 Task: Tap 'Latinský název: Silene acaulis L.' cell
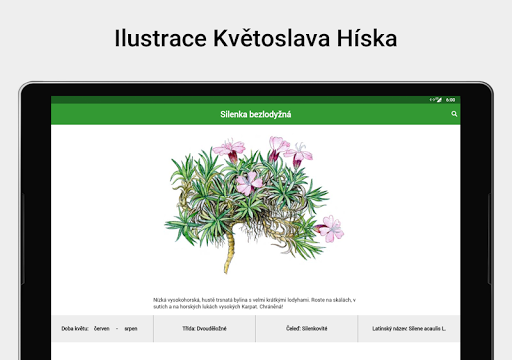409,329
